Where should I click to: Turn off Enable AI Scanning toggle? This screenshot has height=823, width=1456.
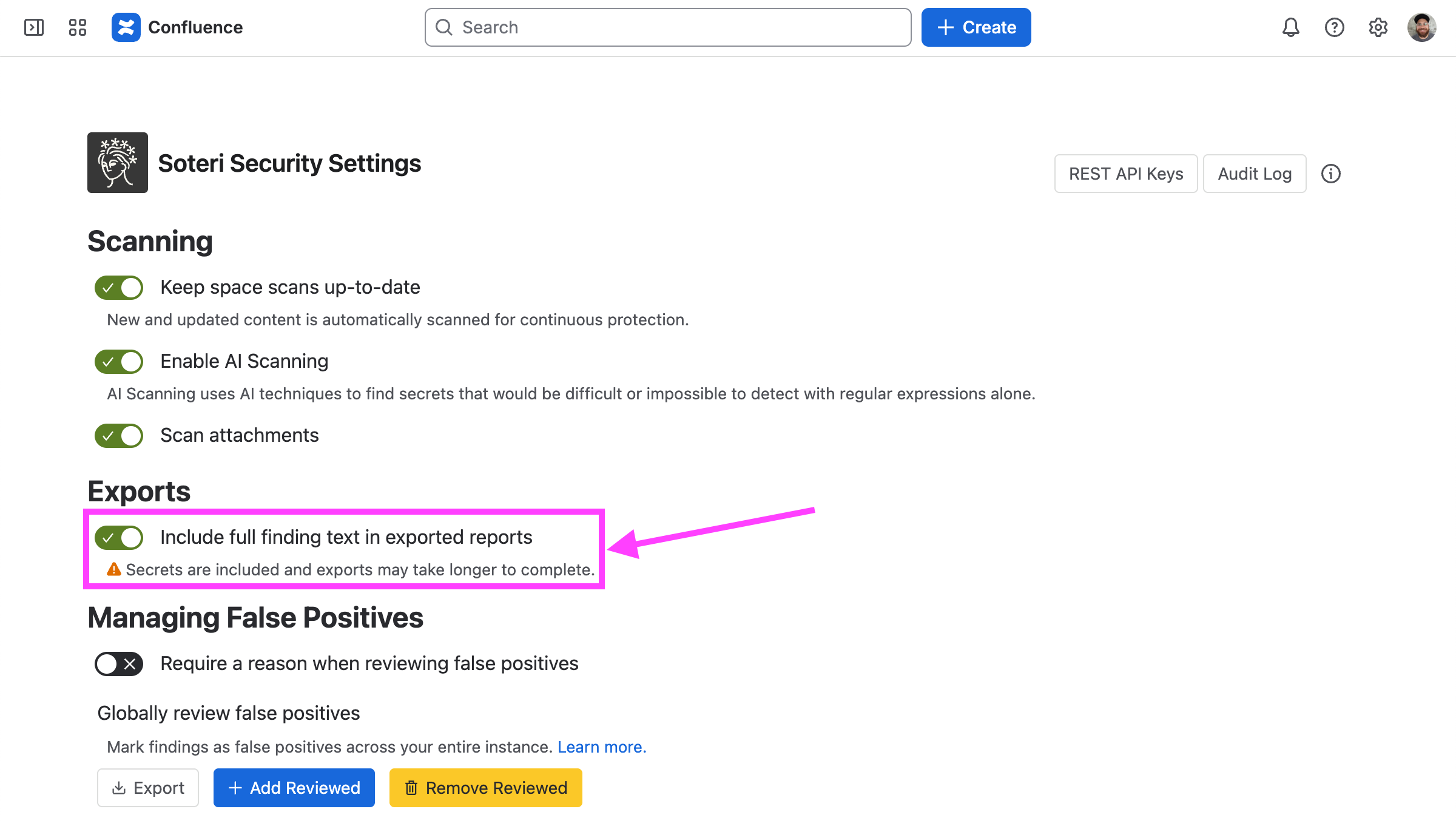119,362
